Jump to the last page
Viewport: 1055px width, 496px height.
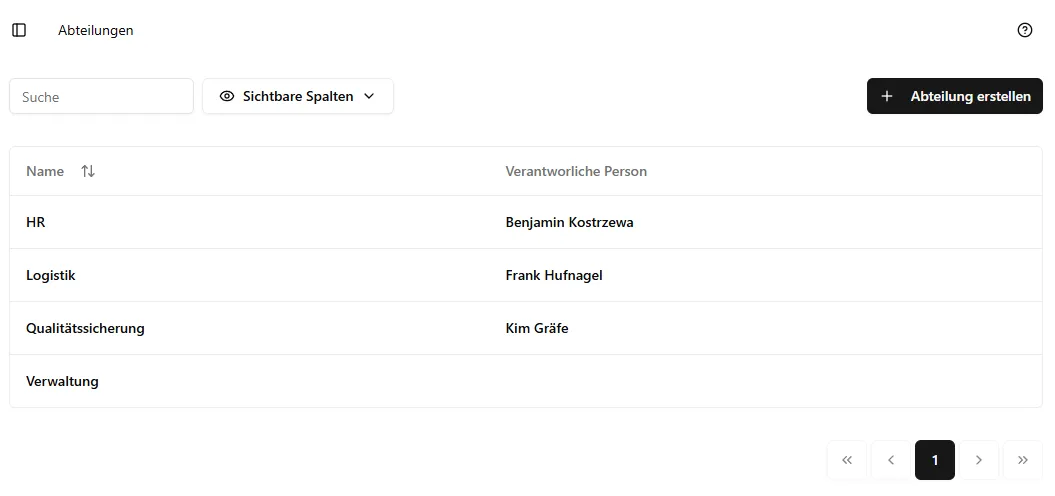click(x=1022, y=460)
